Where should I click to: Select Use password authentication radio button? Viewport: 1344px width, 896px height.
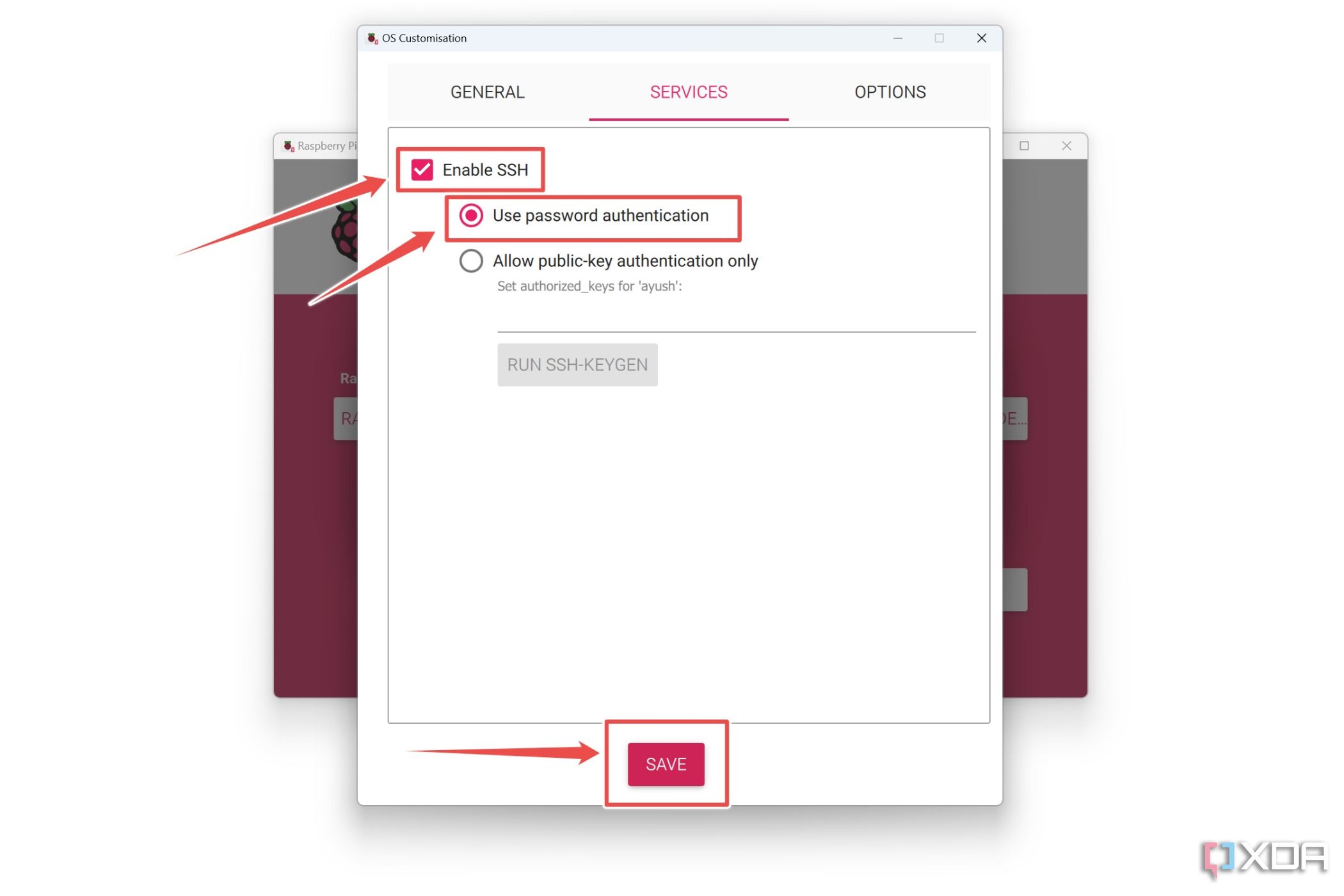(470, 215)
